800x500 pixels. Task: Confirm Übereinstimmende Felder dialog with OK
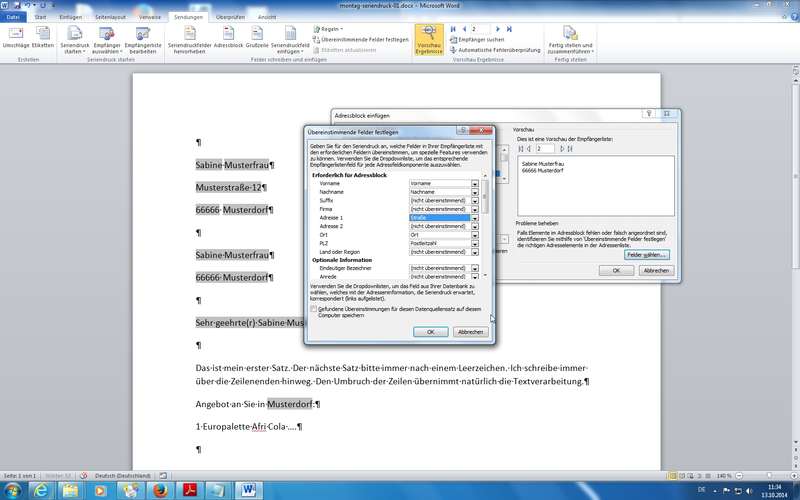pos(431,332)
